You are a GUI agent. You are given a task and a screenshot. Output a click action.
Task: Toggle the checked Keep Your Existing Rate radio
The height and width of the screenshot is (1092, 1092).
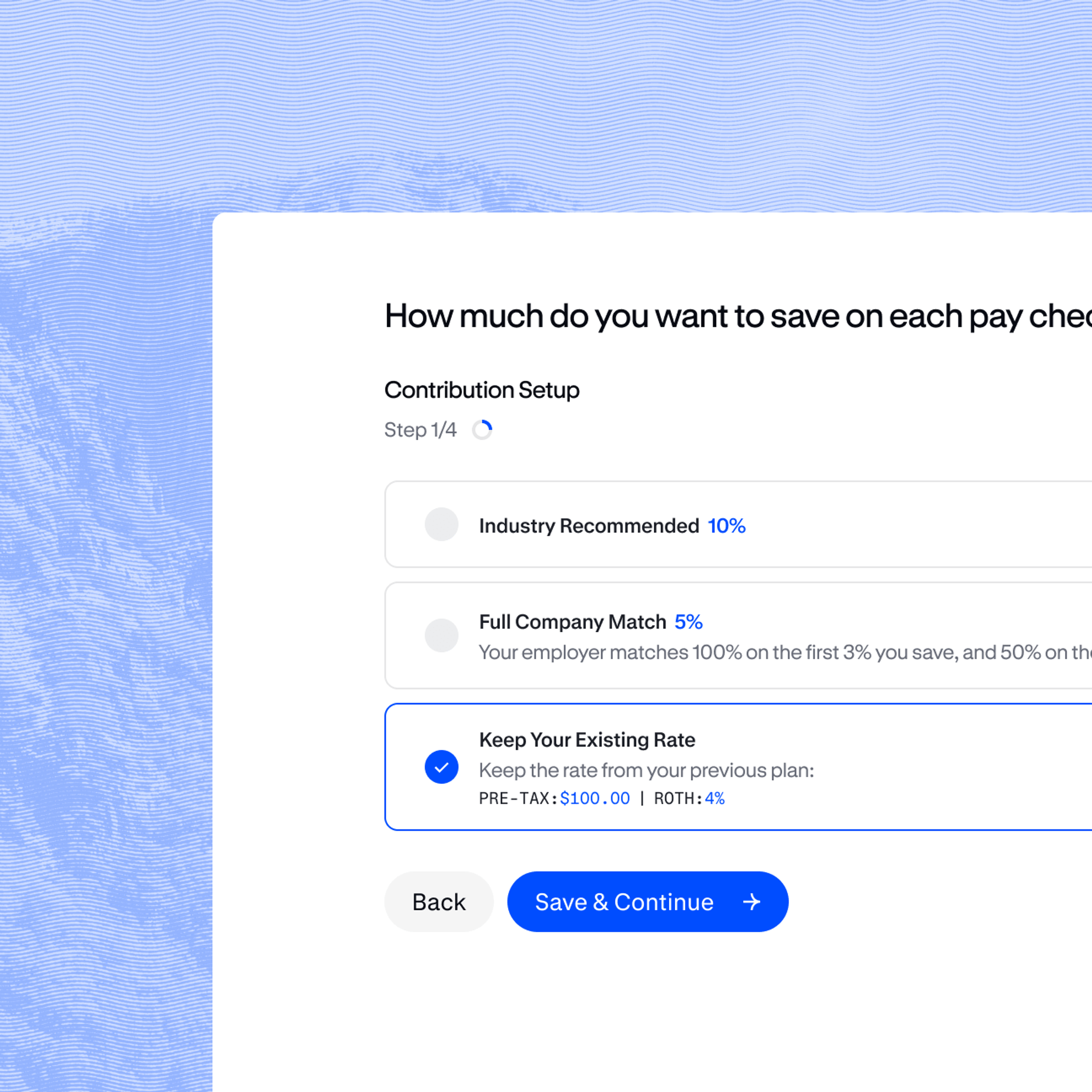coord(441,767)
